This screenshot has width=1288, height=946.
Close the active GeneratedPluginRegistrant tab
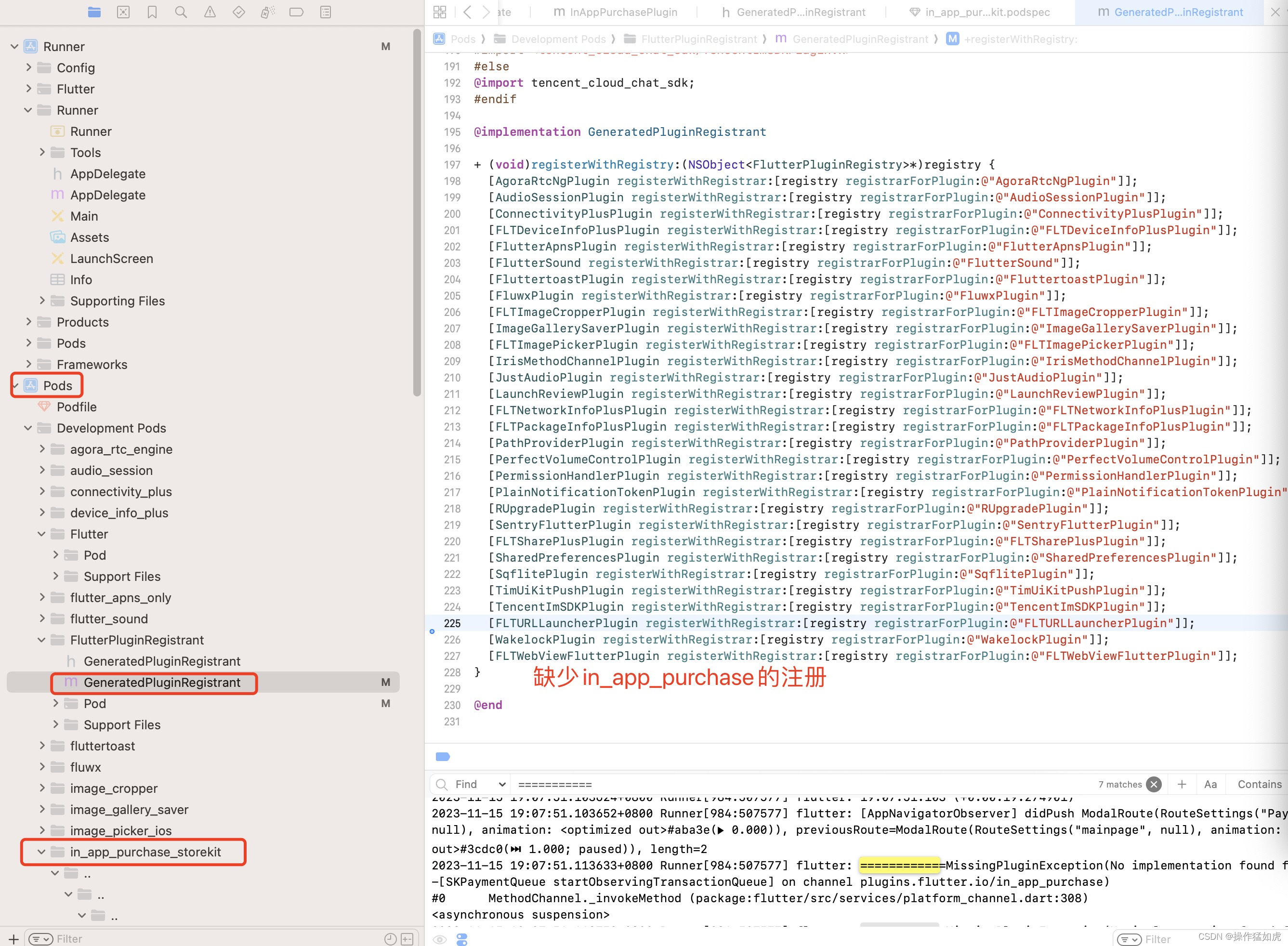point(1275,12)
